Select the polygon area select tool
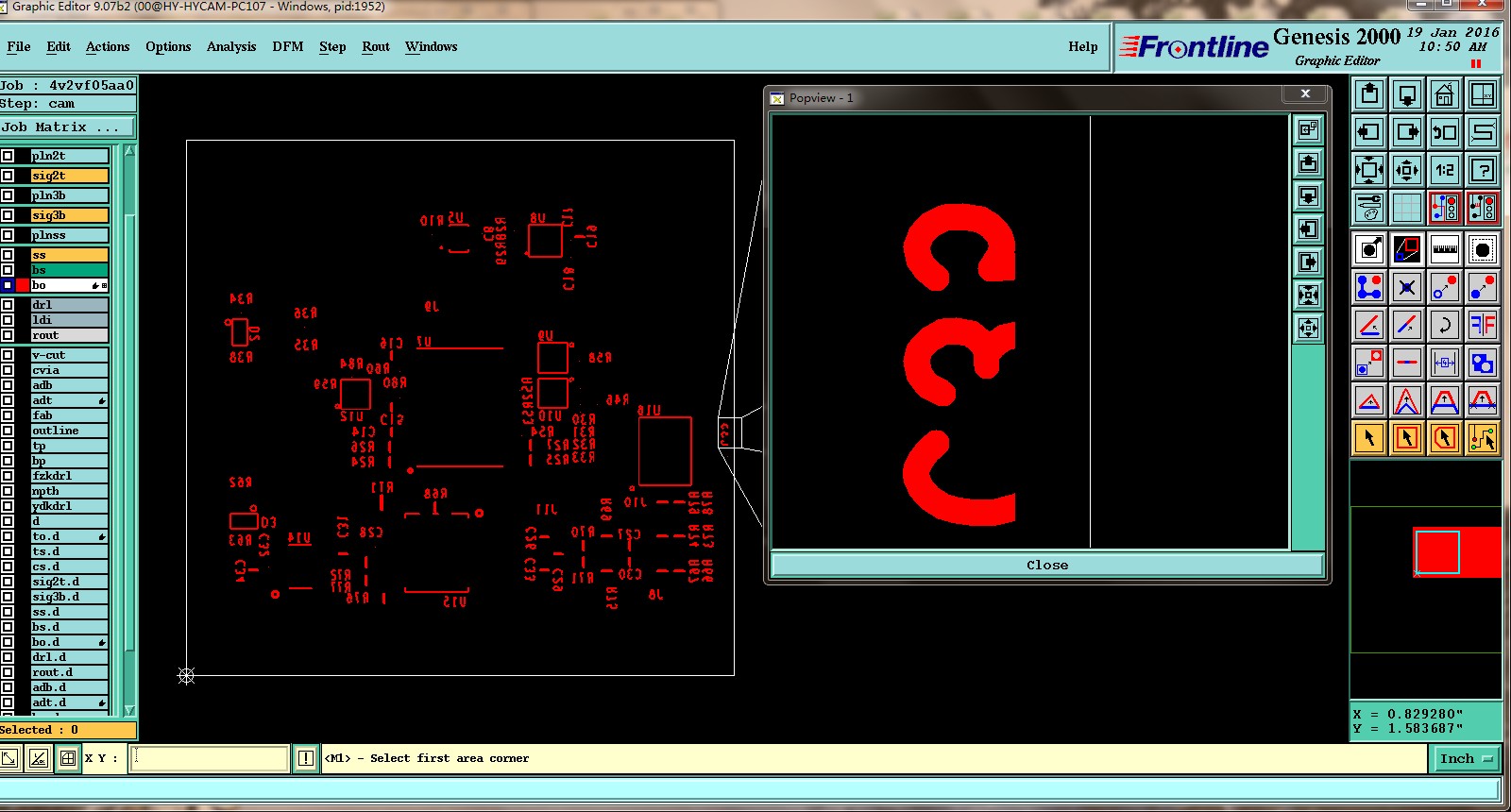This screenshot has height=812, width=1511. pos(1445,438)
